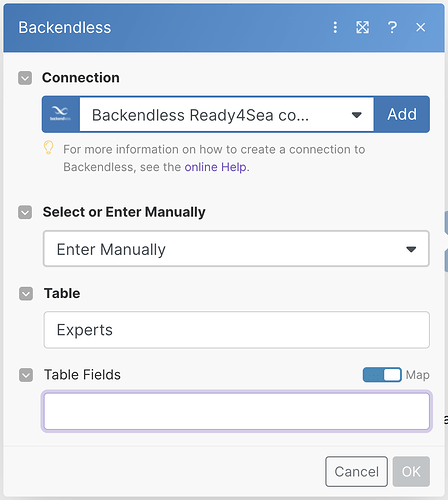Screen dimensions: 448x500
Task: Open the Backendless Ready4Sea connection dropdown
Action: pos(227,115)
